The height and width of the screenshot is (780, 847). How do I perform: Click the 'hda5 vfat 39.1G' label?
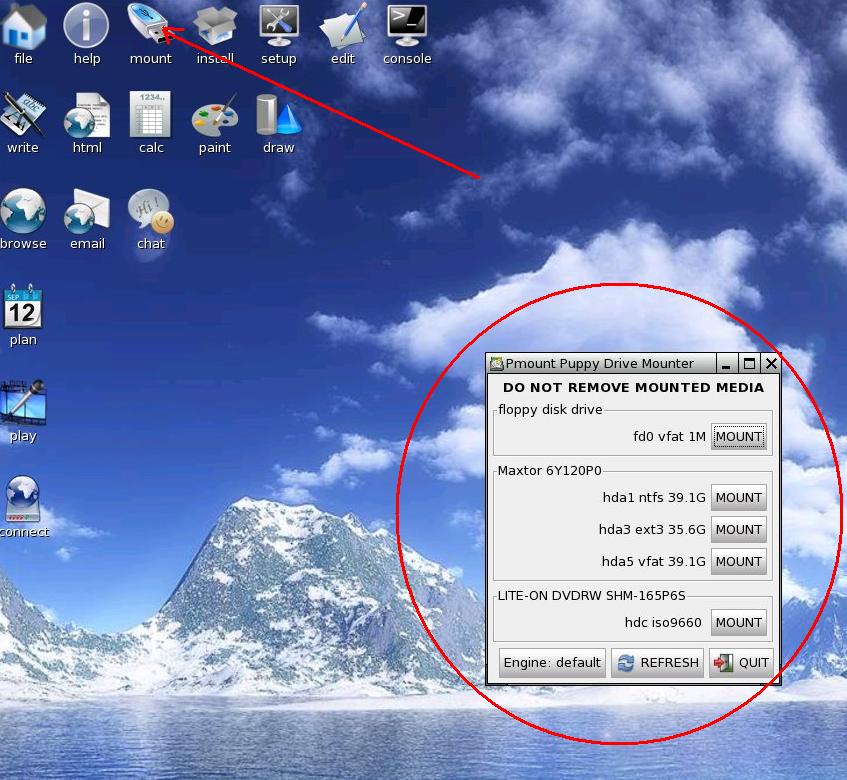pyautogui.click(x=654, y=561)
